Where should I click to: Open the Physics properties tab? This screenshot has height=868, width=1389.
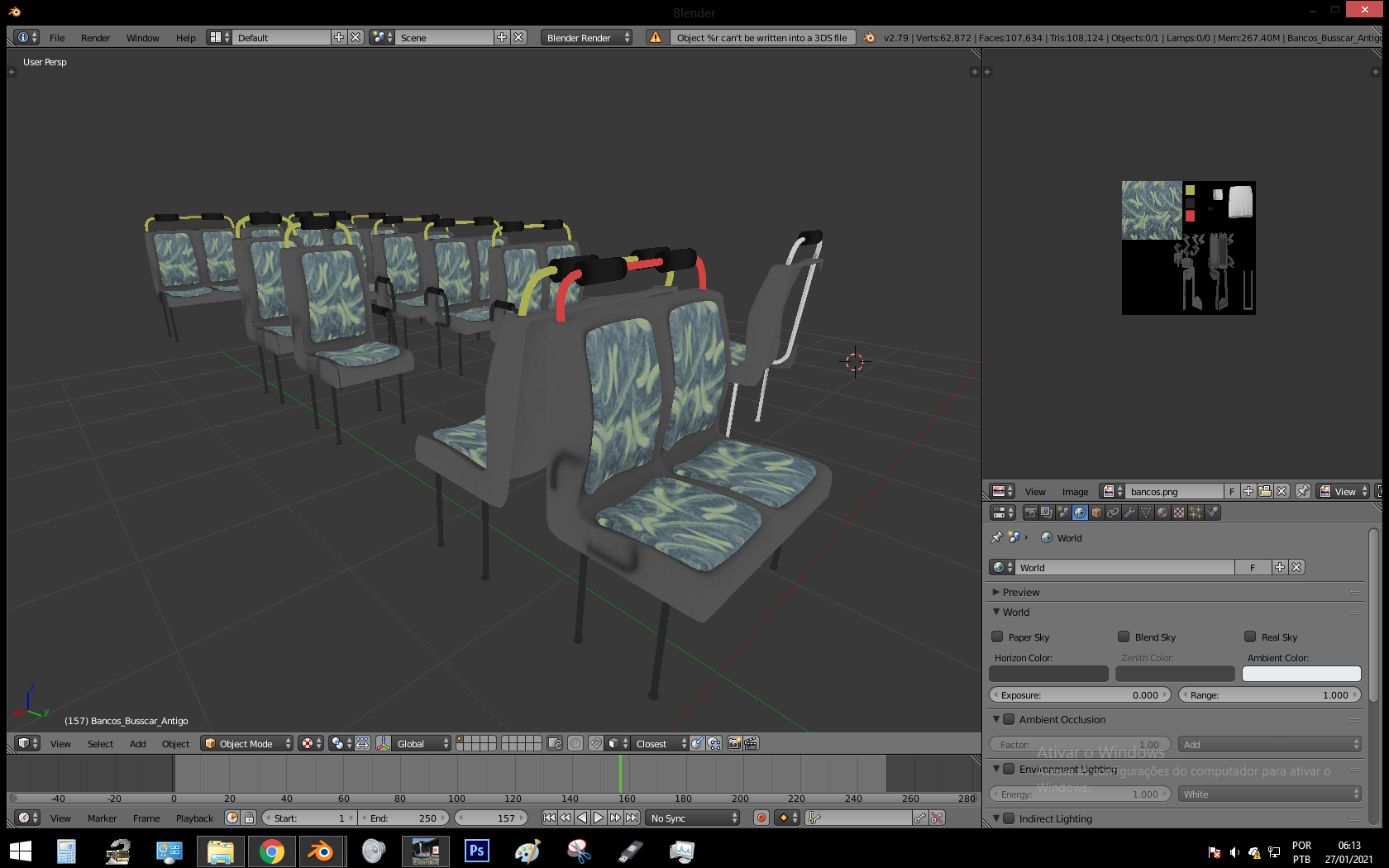tap(1212, 513)
